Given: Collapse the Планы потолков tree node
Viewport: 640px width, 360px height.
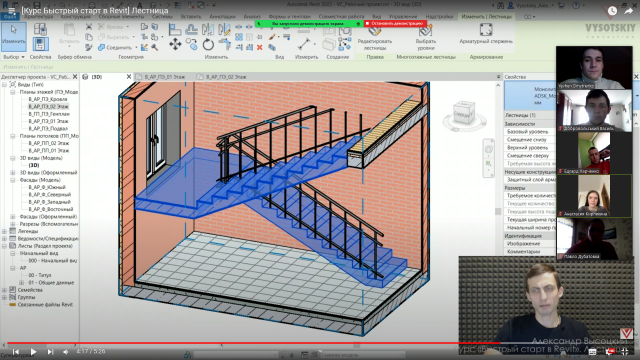Looking at the screenshot, I should click(13, 136).
